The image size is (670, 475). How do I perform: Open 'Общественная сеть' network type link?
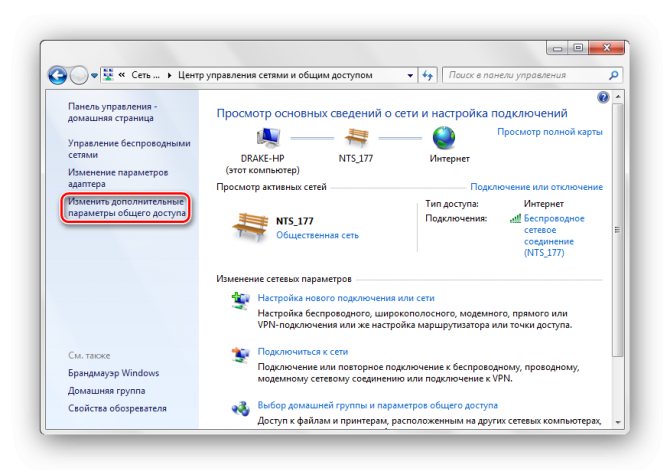coord(317,235)
